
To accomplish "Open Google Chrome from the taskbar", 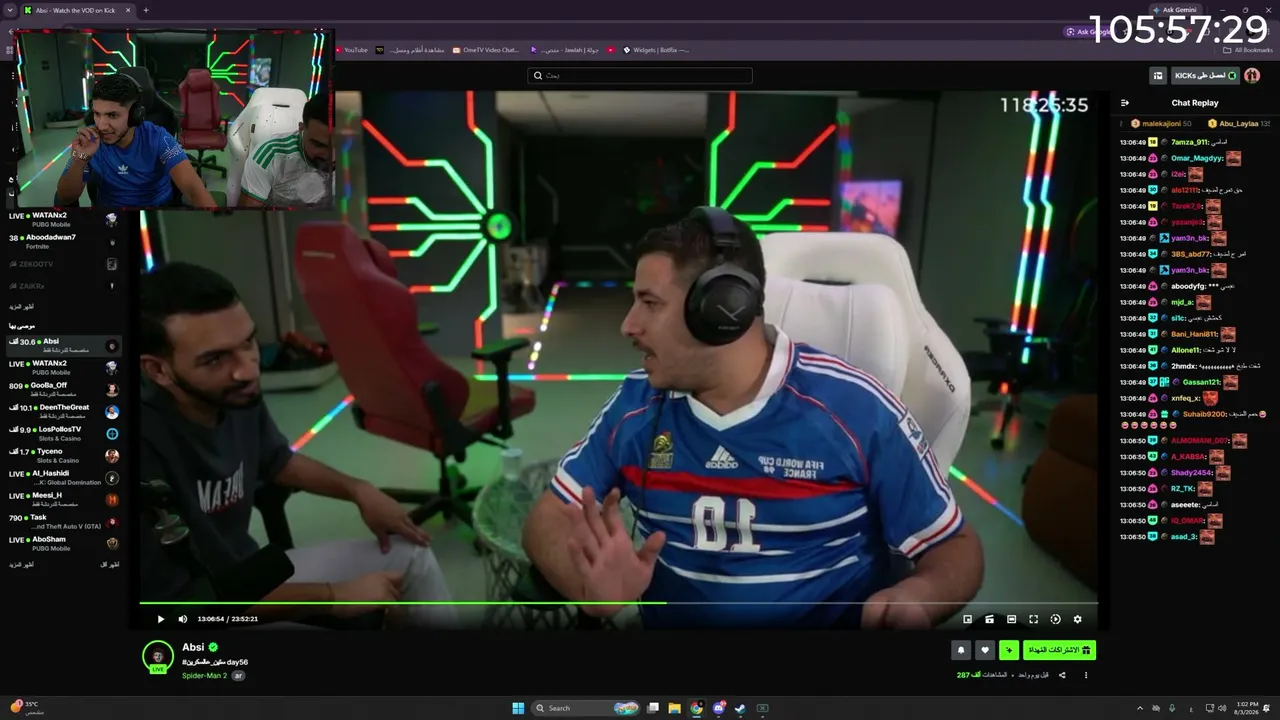I will [x=697, y=708].
